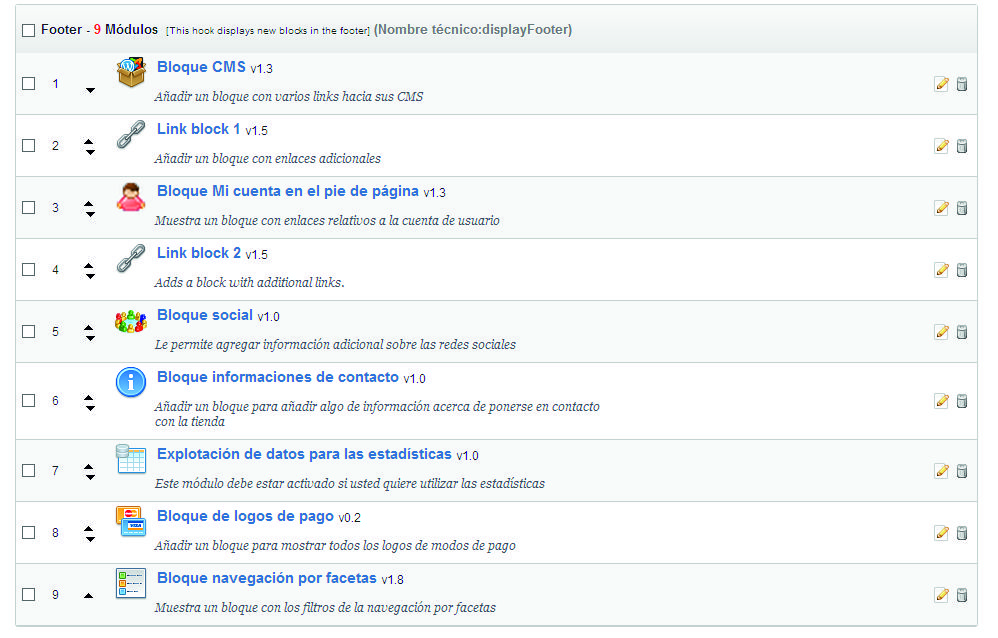This screenshot has width=998, height=638.
Task: Open Bloque navegación por facetas link
Action: pos(267,578)
